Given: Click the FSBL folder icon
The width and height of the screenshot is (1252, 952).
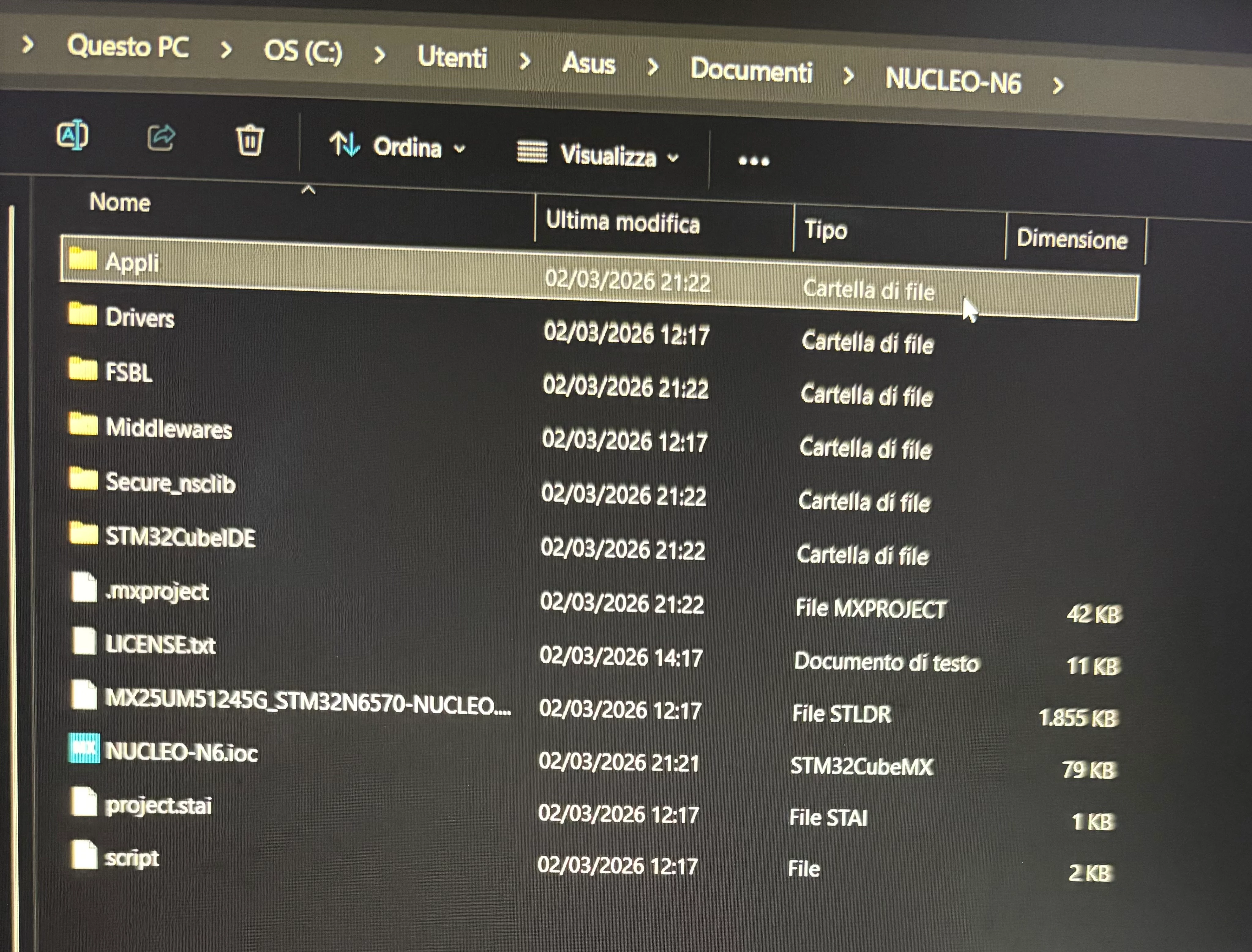Looking at the screenshot, I should pos(83,368).
